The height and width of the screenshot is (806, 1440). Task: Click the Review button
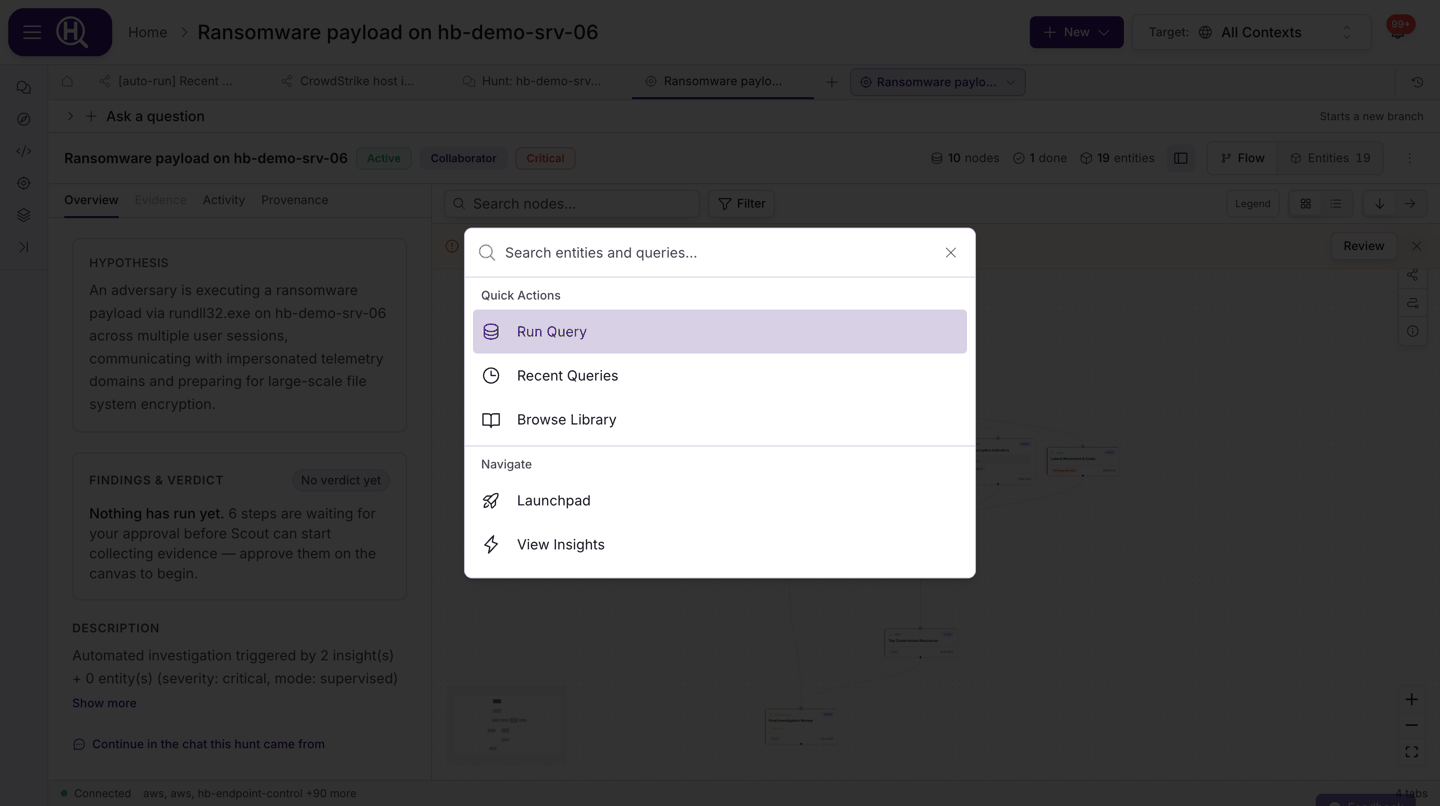coord(1364,246)
